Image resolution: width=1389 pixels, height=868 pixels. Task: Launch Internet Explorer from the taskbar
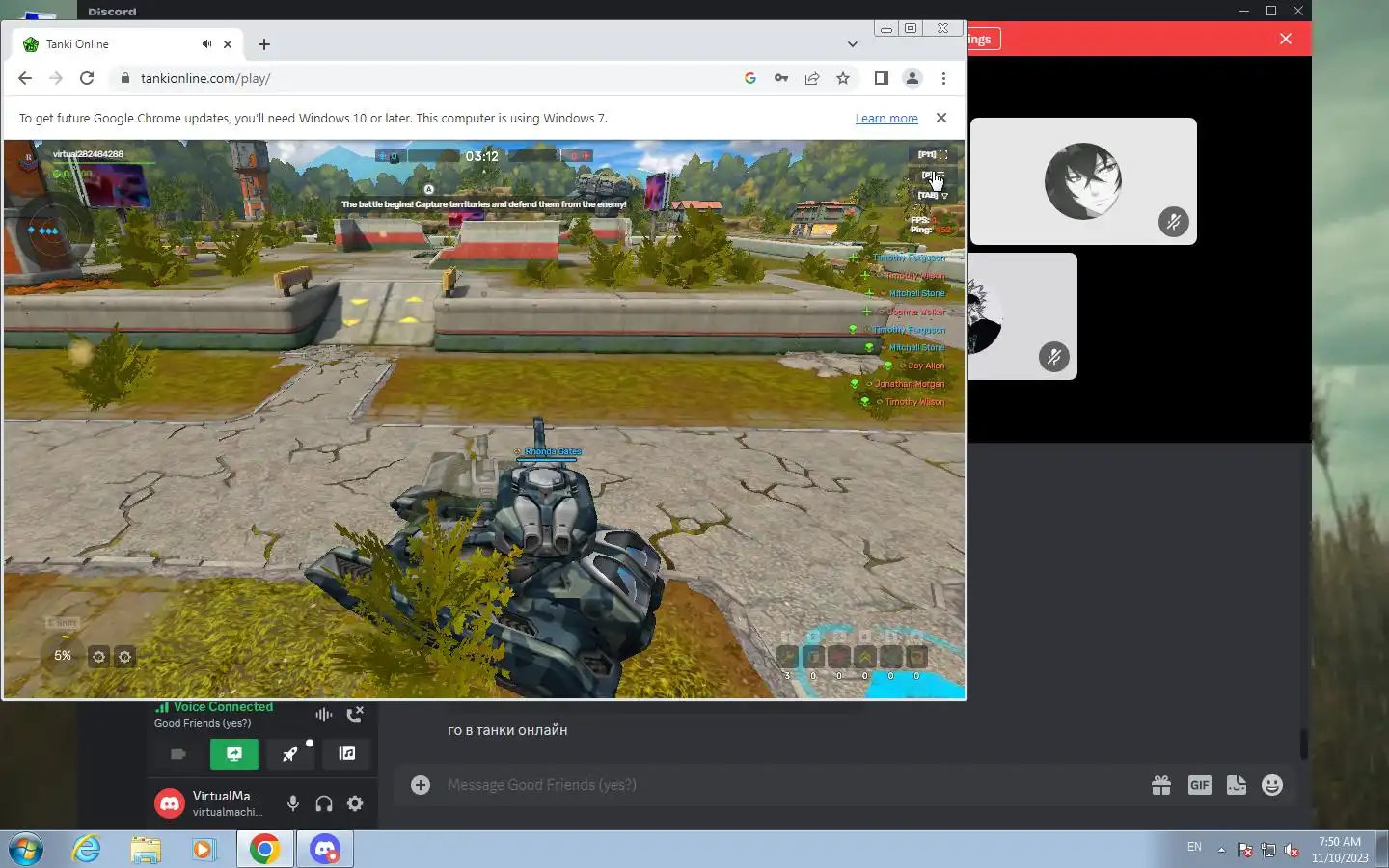point(87,850)
